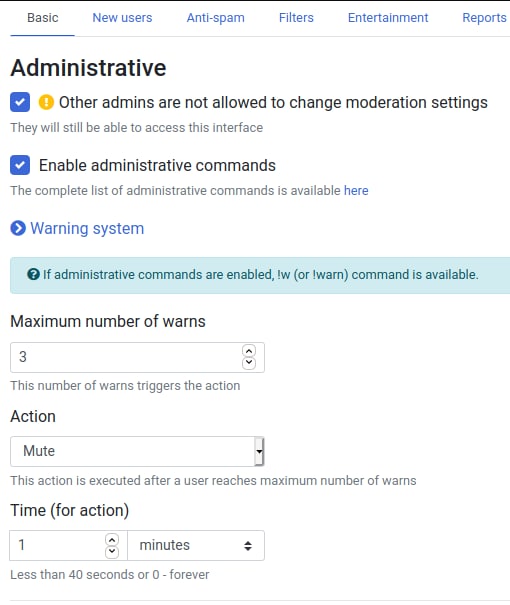Follow the 'here' administrative commands link

tap(356, 191)
